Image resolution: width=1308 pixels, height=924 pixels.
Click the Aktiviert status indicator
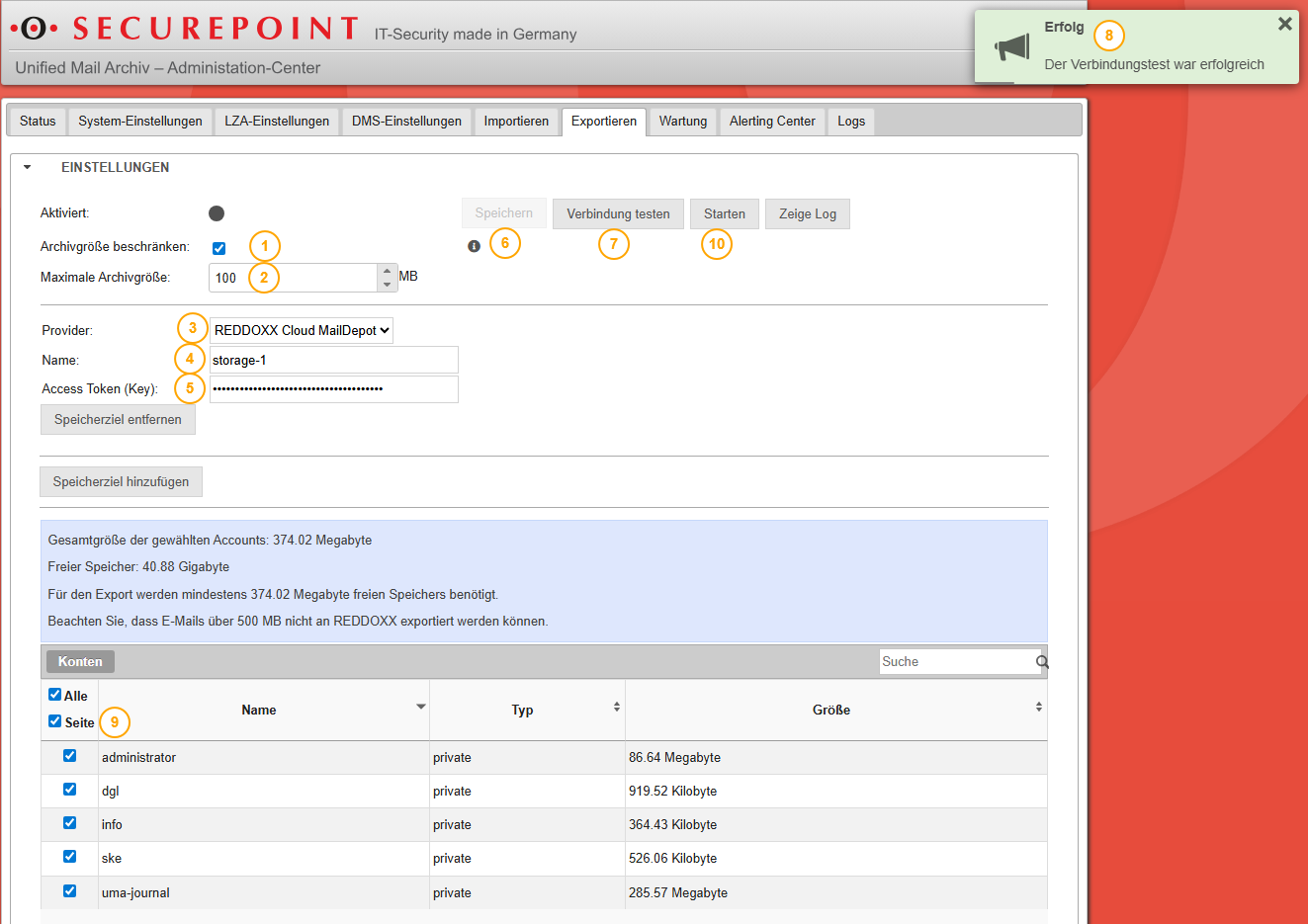coord(217,213)
